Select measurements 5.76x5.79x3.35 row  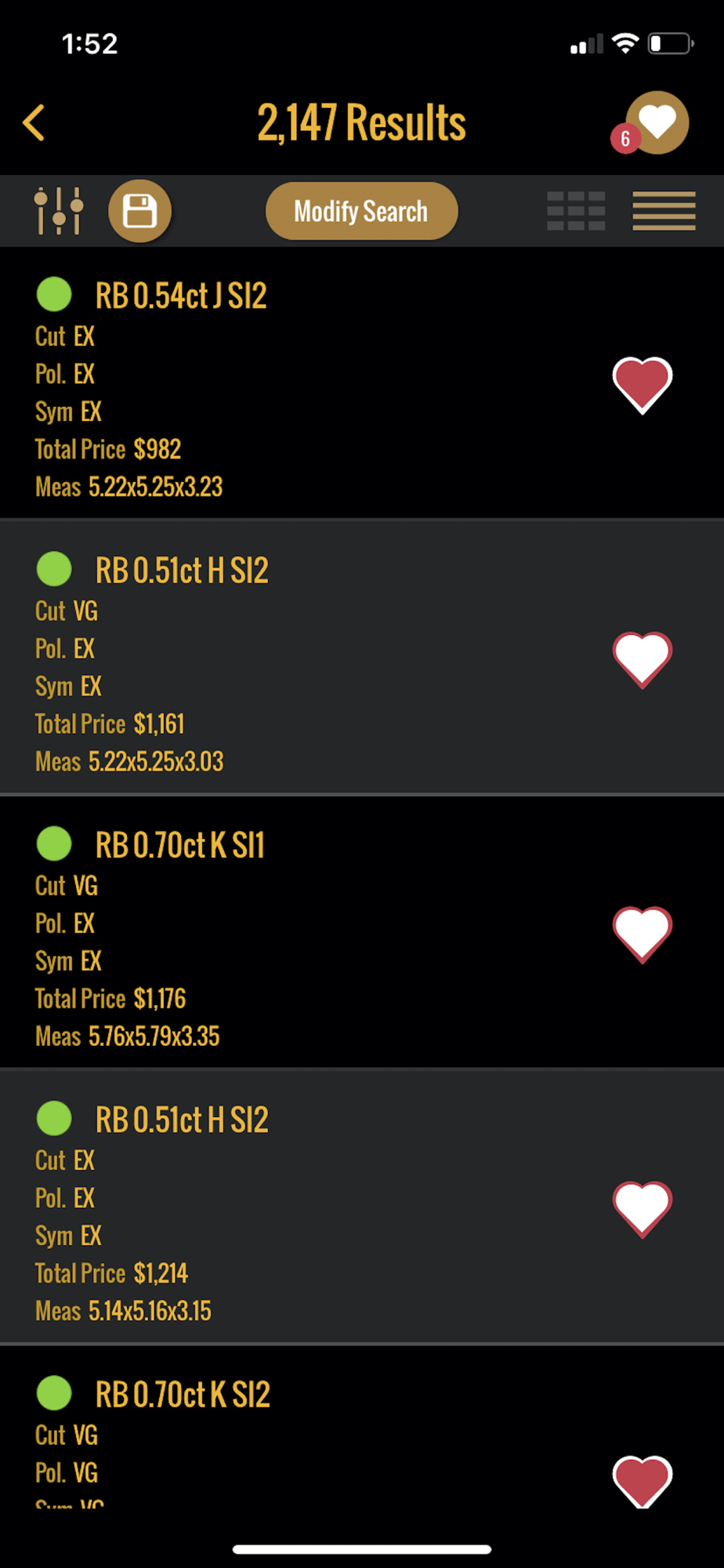point(128,1036)
